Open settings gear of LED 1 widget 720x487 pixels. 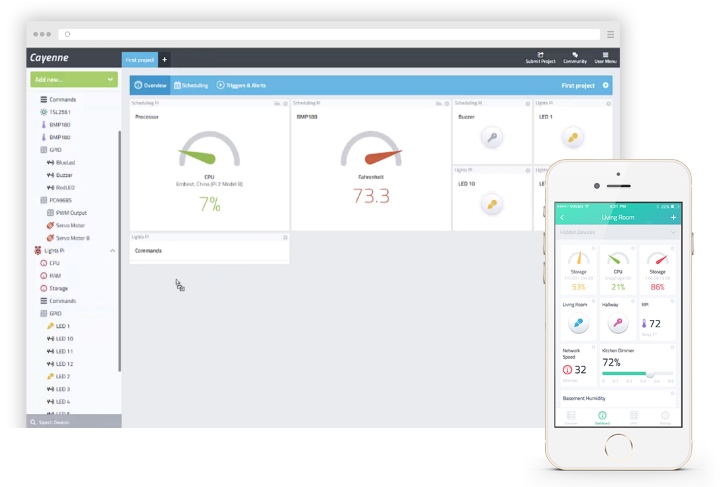(608, 104)
